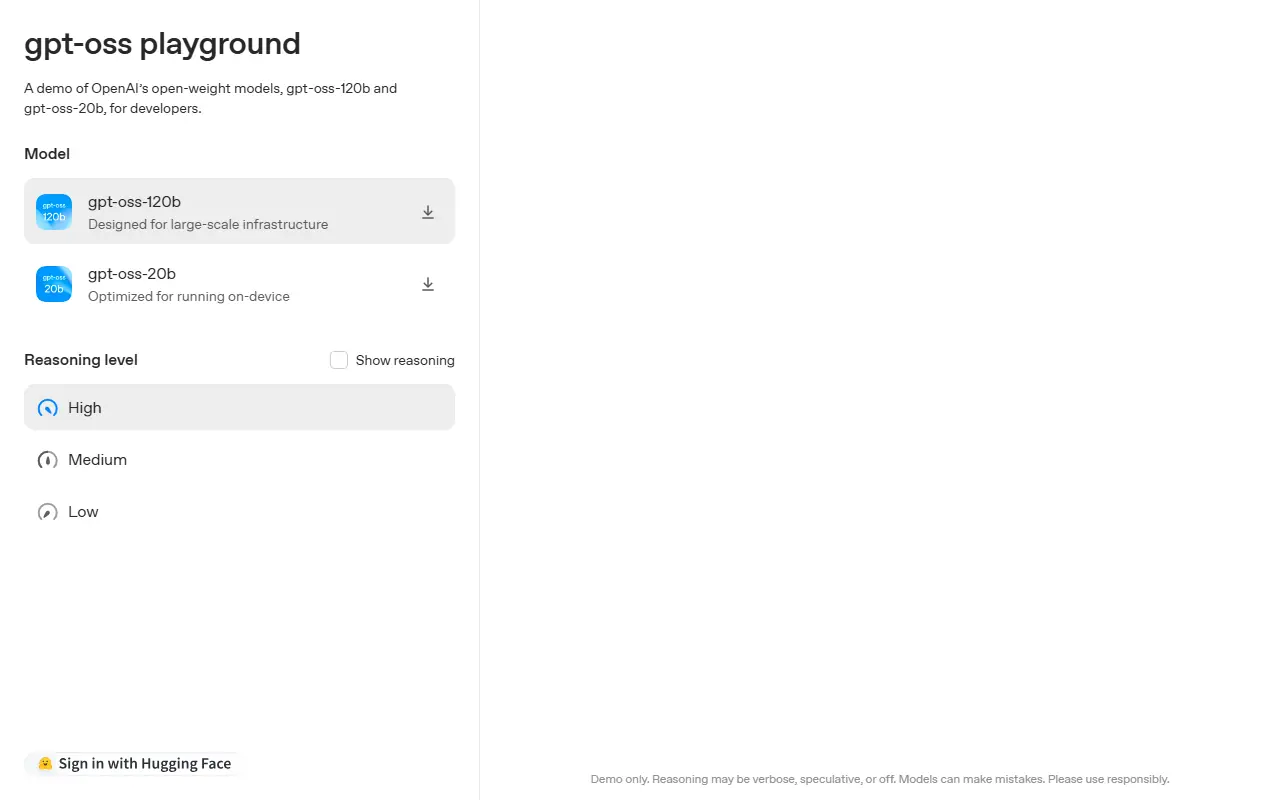Click the responsible-use disclaimer text
The image size is (1280, 800).
click(x=878, y=779)
